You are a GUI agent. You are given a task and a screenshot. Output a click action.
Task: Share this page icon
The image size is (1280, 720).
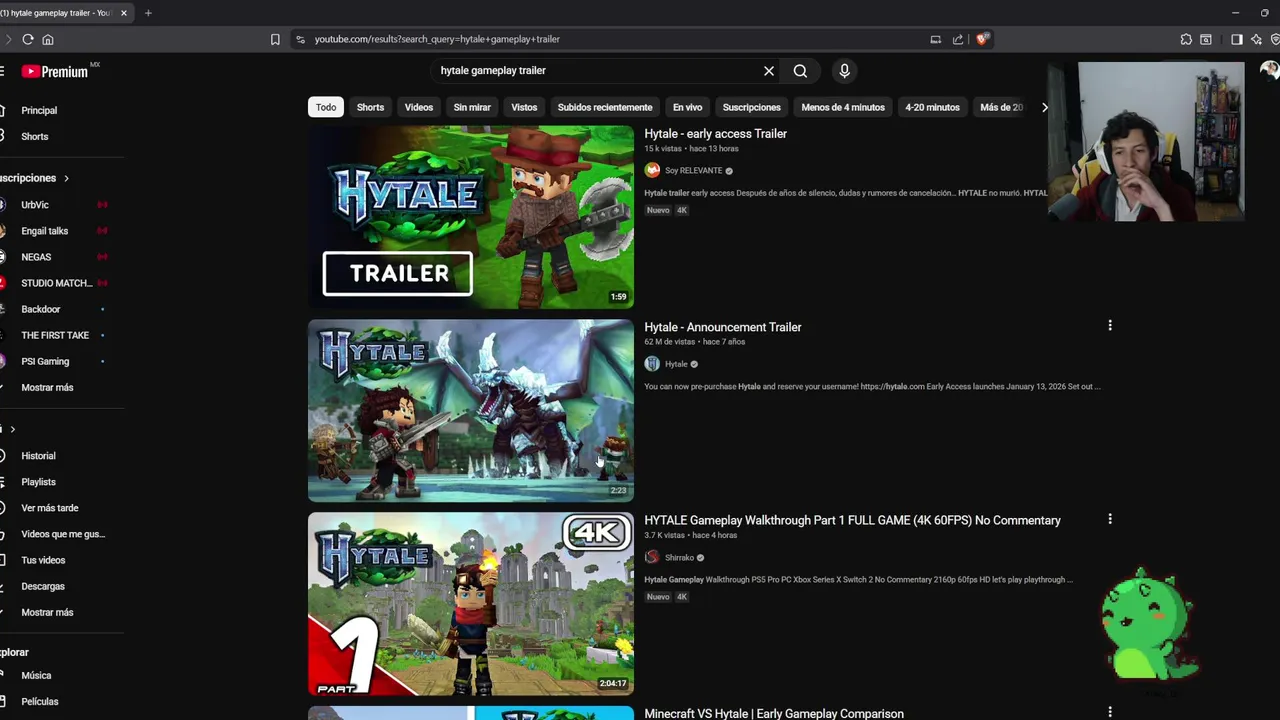point(958,39)
